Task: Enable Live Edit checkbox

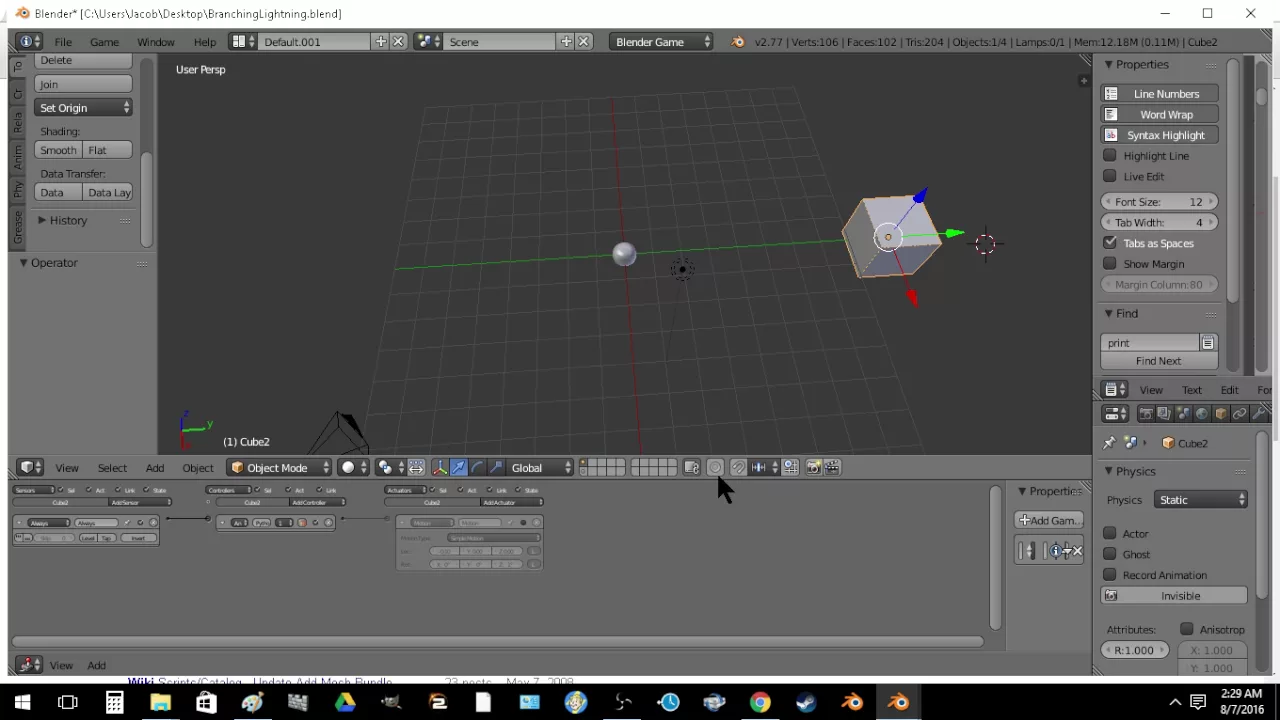Action: [x=1110, y=177]
